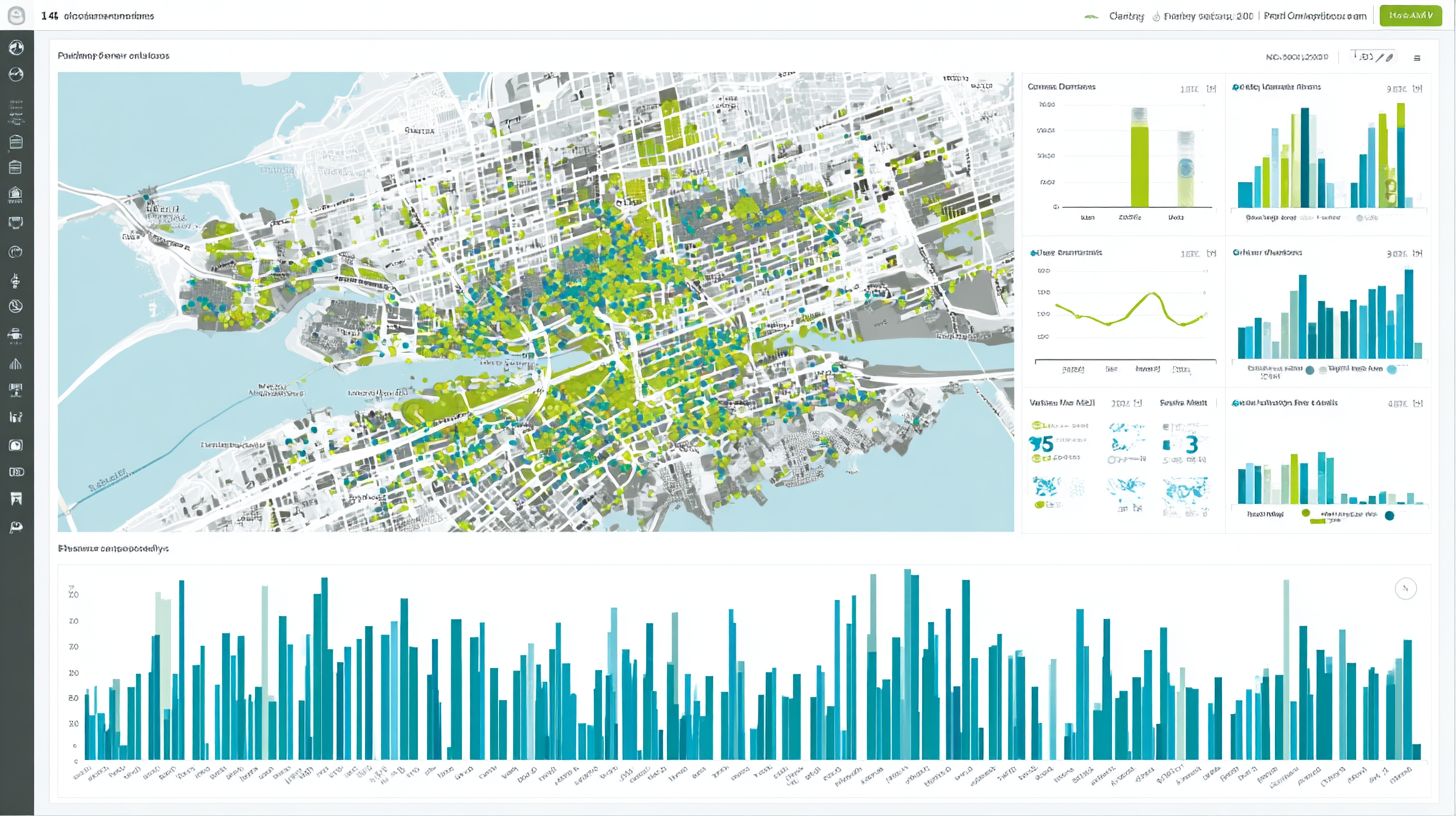
Task: Open the topmost globe icon in left sidebar
Action: coord(16,48)
